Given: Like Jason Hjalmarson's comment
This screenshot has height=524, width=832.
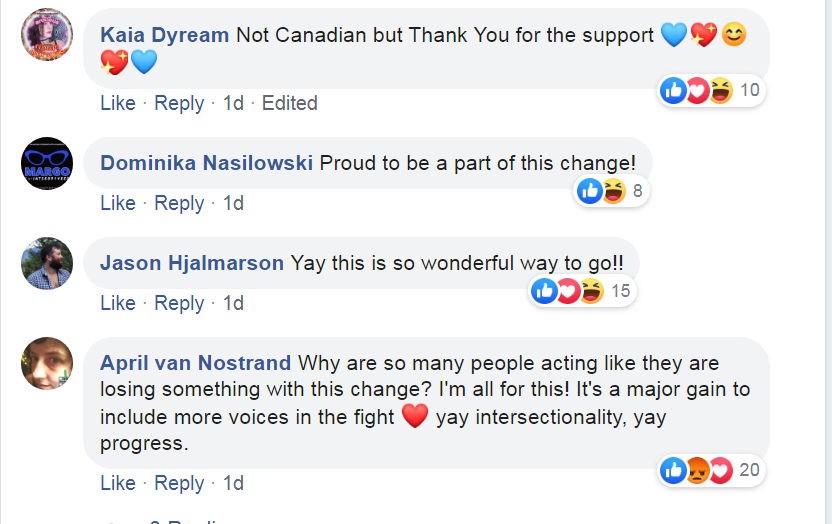Looking at the screenshot, I should pos(118,303).
